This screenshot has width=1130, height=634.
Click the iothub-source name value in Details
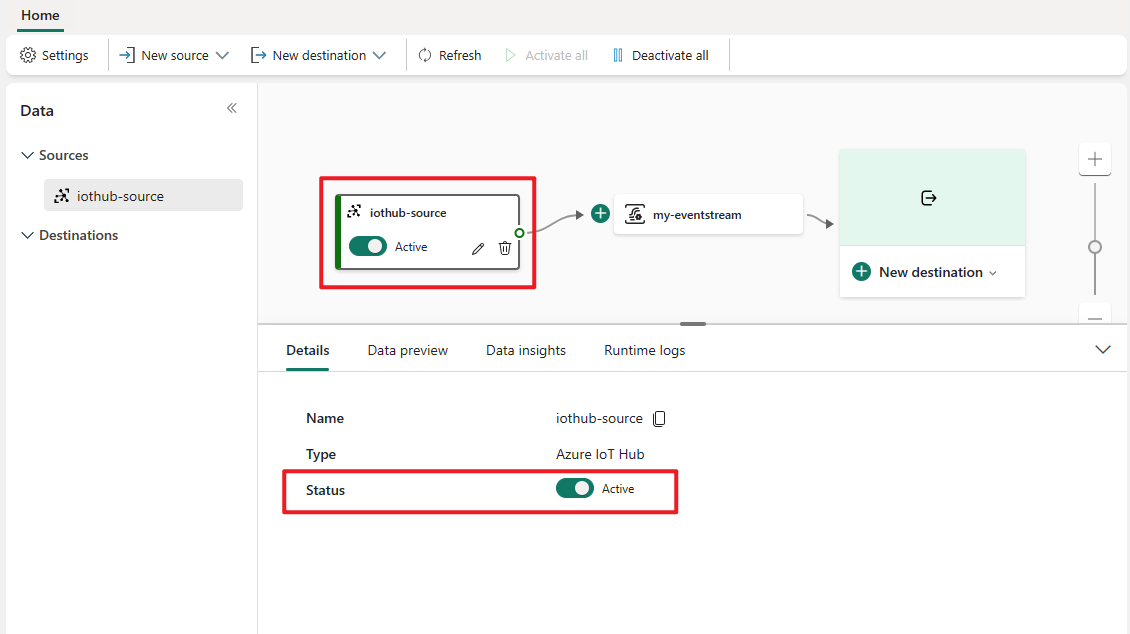[x=599, y=419]
